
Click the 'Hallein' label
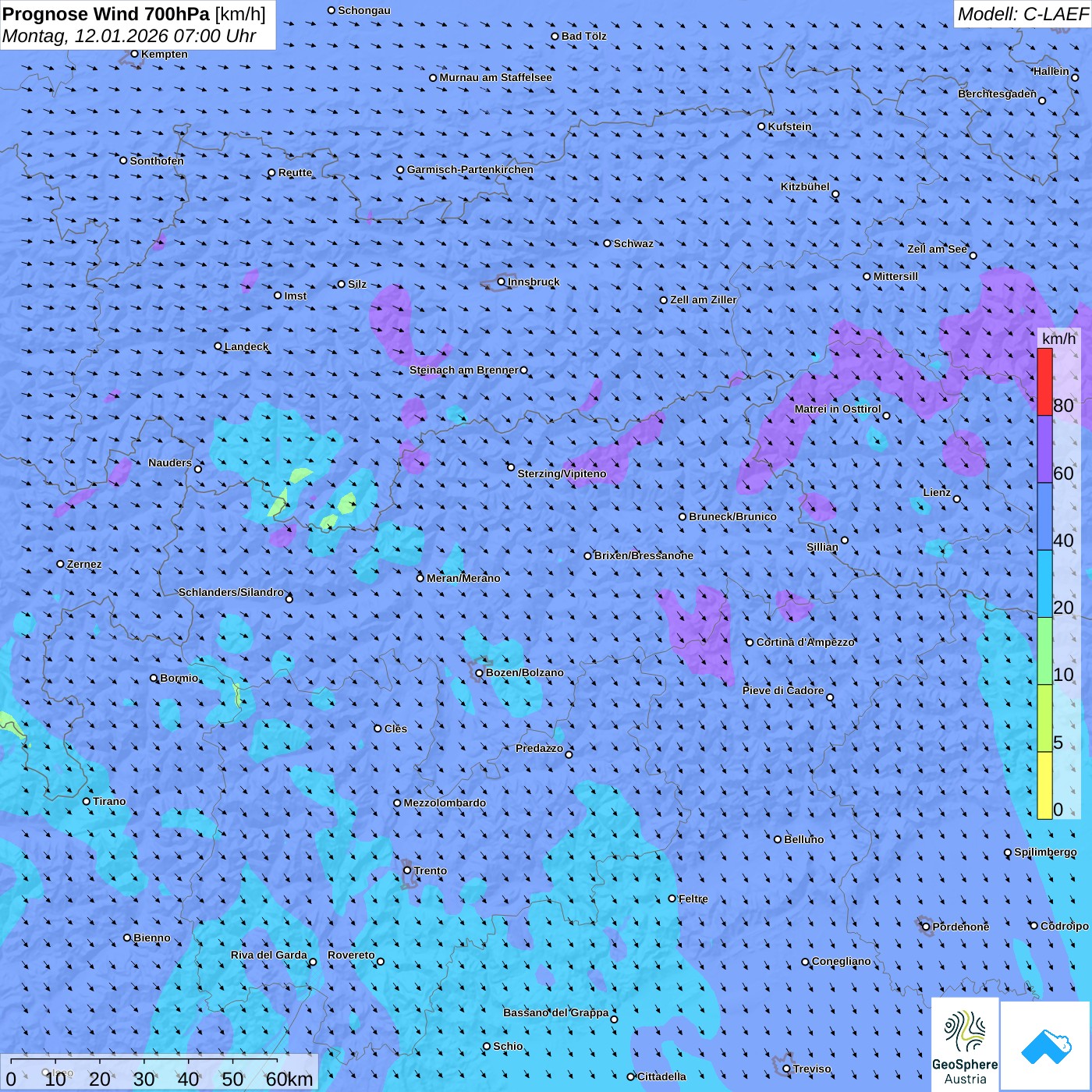pyautogui.click(x=1051, y=71)
